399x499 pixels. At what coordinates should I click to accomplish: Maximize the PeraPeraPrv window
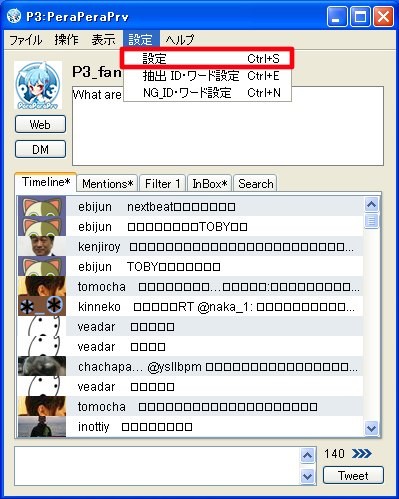tap(360, 17)
